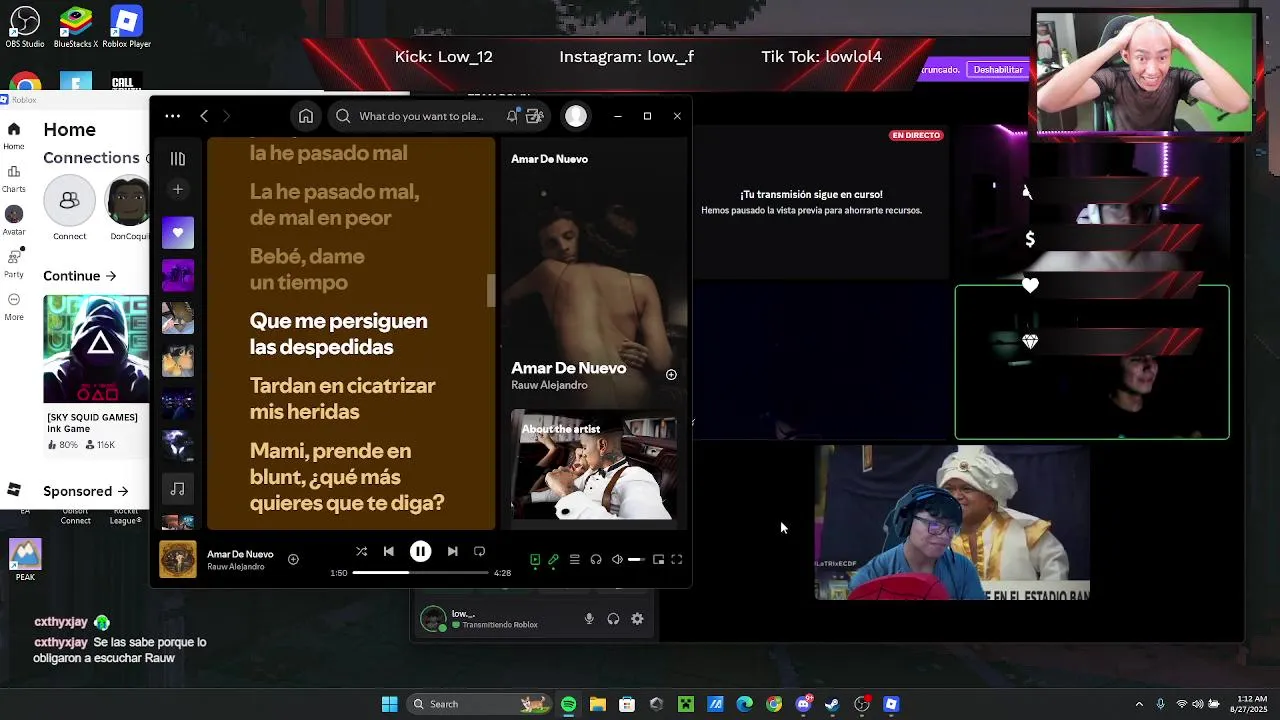Enter Spotify full screen mode
This screenshot has height=720, width=1280.
pos(677,560)
